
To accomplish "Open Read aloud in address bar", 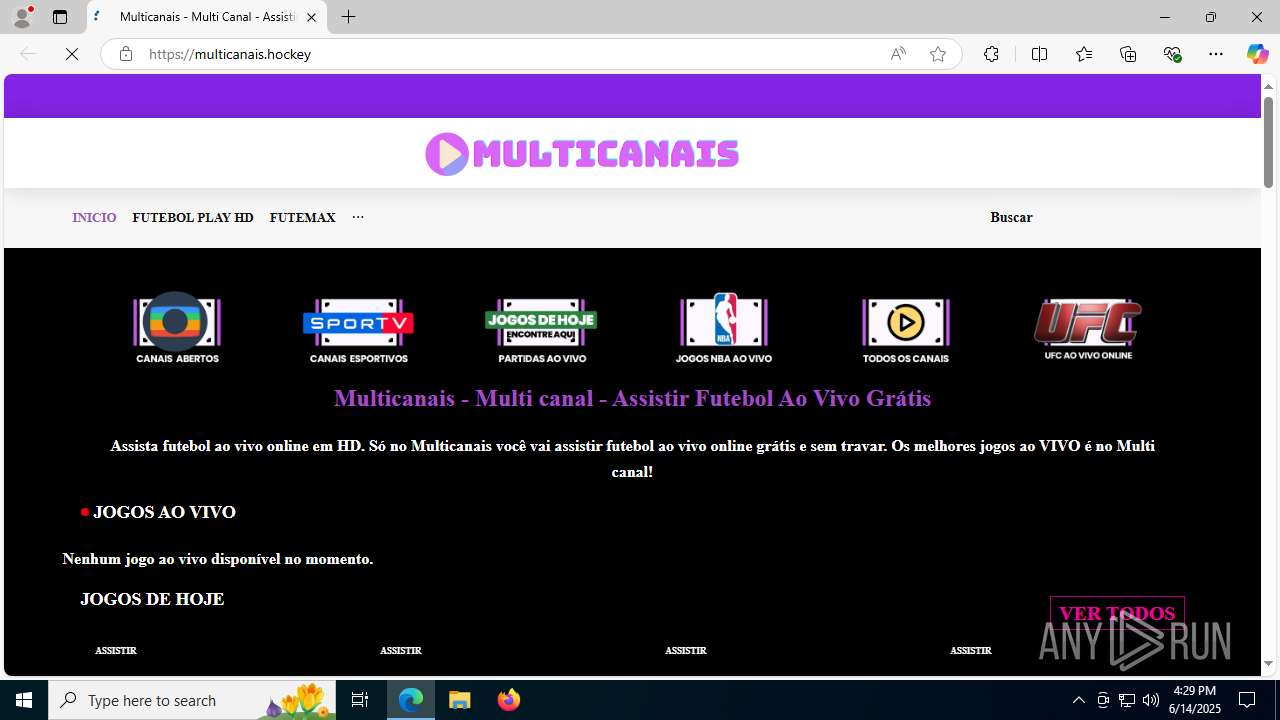I will (898, 54).
